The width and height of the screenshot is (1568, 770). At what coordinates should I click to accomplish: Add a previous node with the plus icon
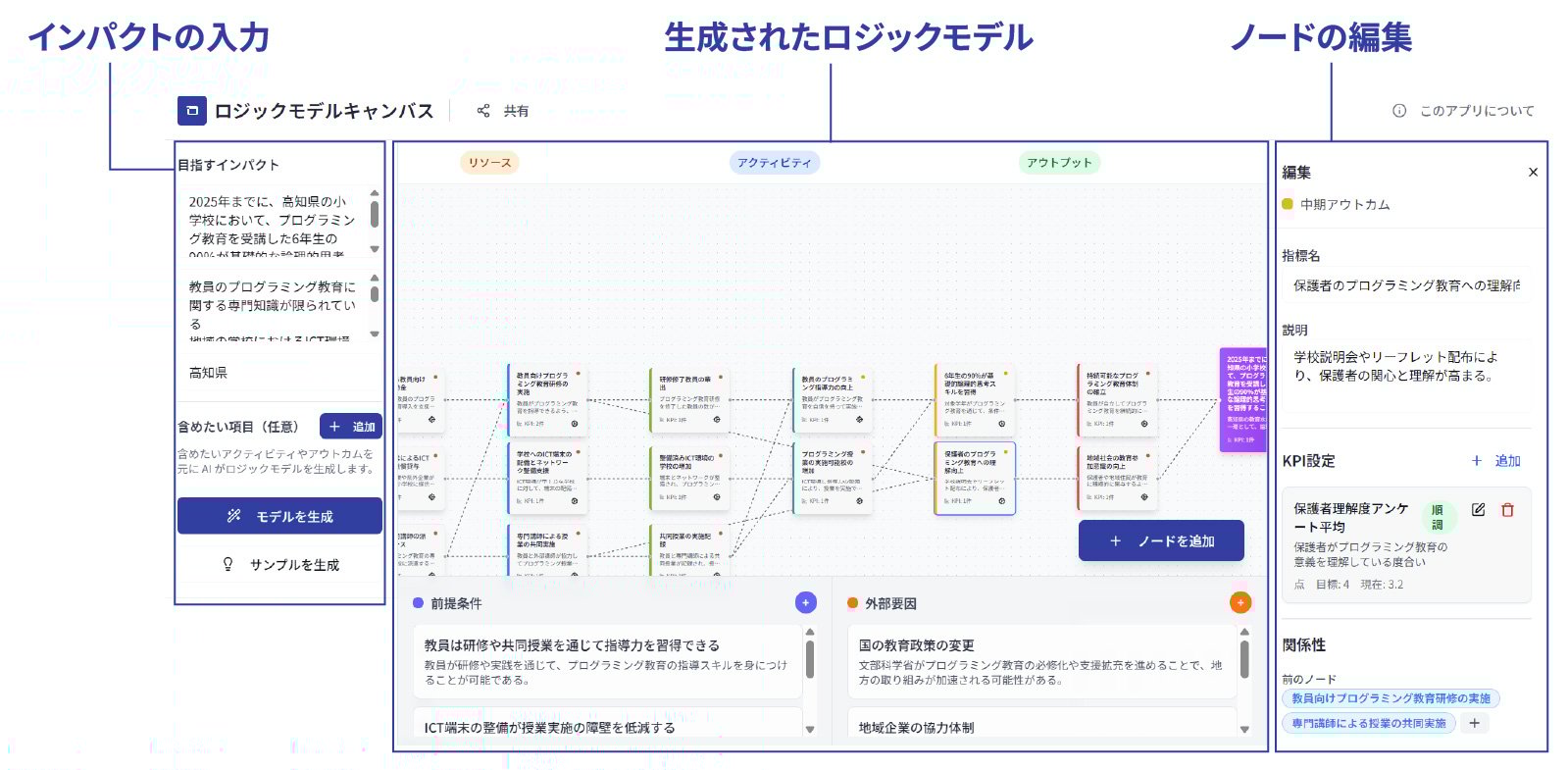point(1474,724)
